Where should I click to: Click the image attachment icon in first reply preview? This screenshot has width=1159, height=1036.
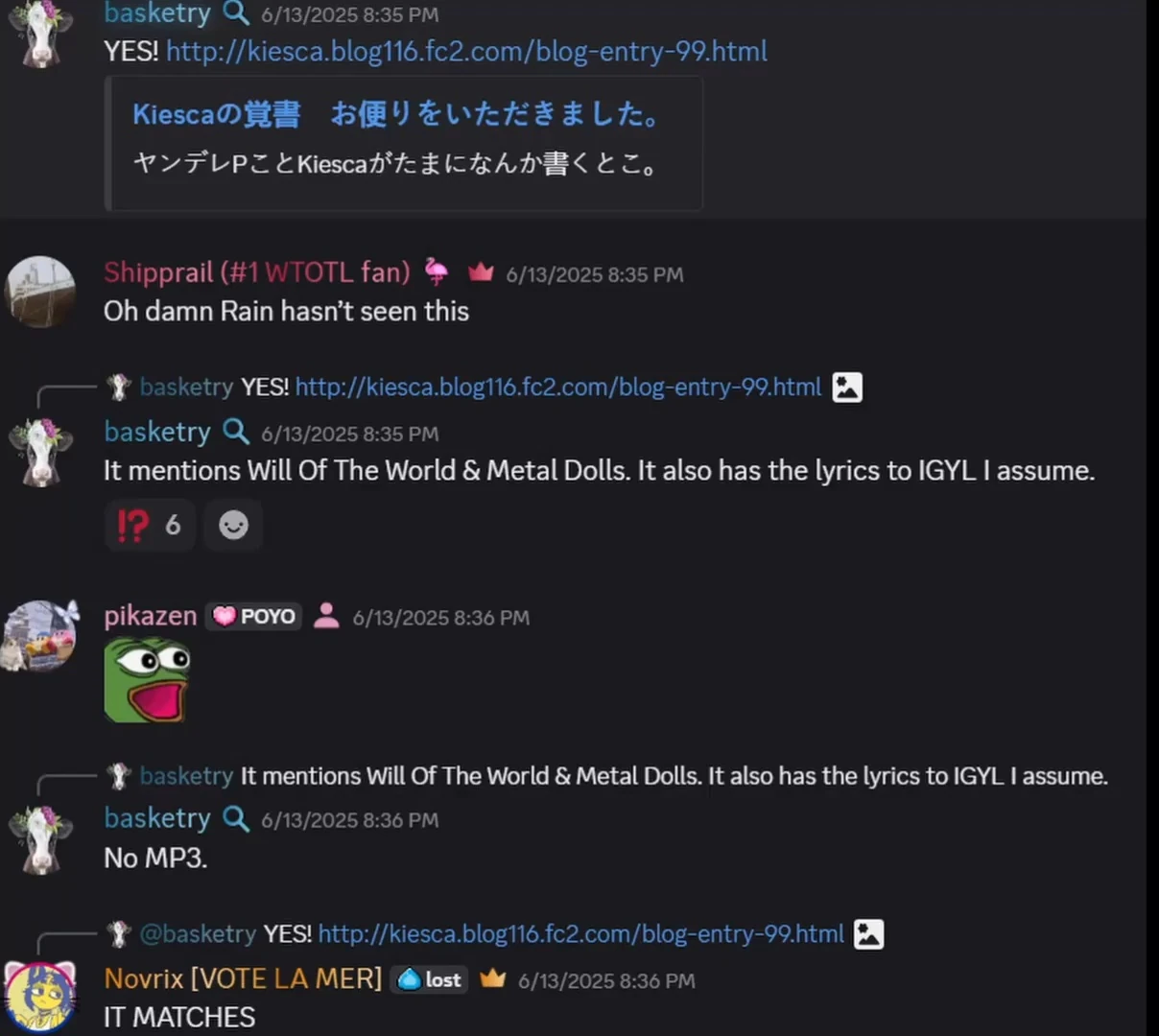click(x=847, y=388)
